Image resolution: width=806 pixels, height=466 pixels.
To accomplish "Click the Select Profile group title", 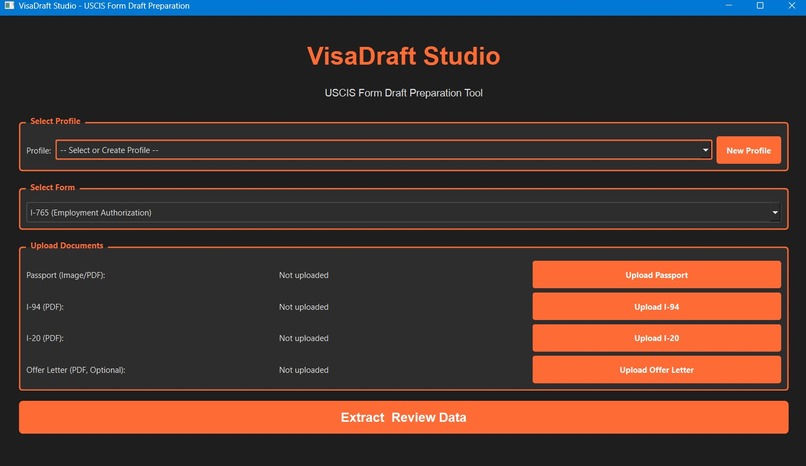I will coord(55,121).
